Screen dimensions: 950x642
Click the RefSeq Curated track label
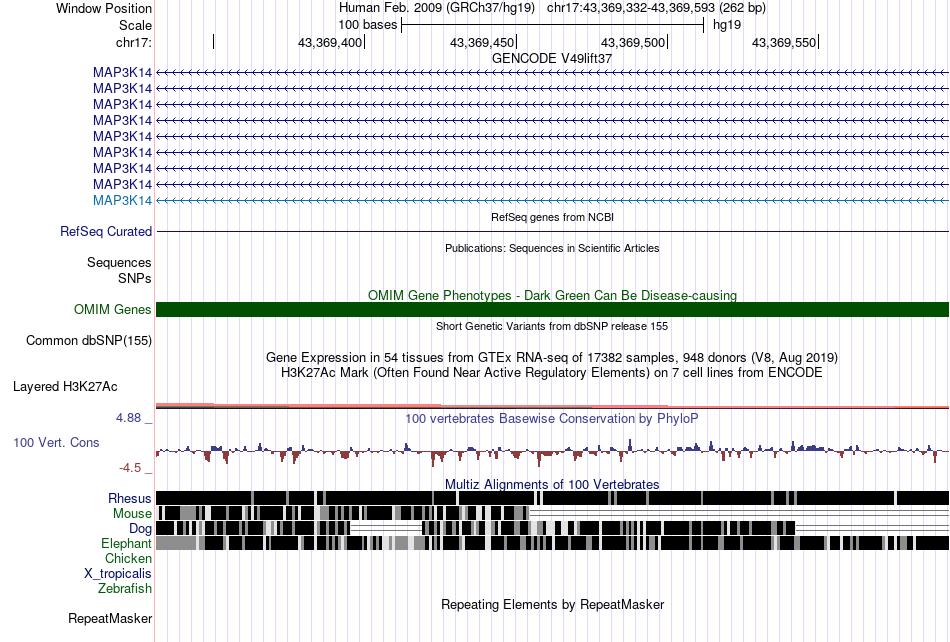click(106, 231)
